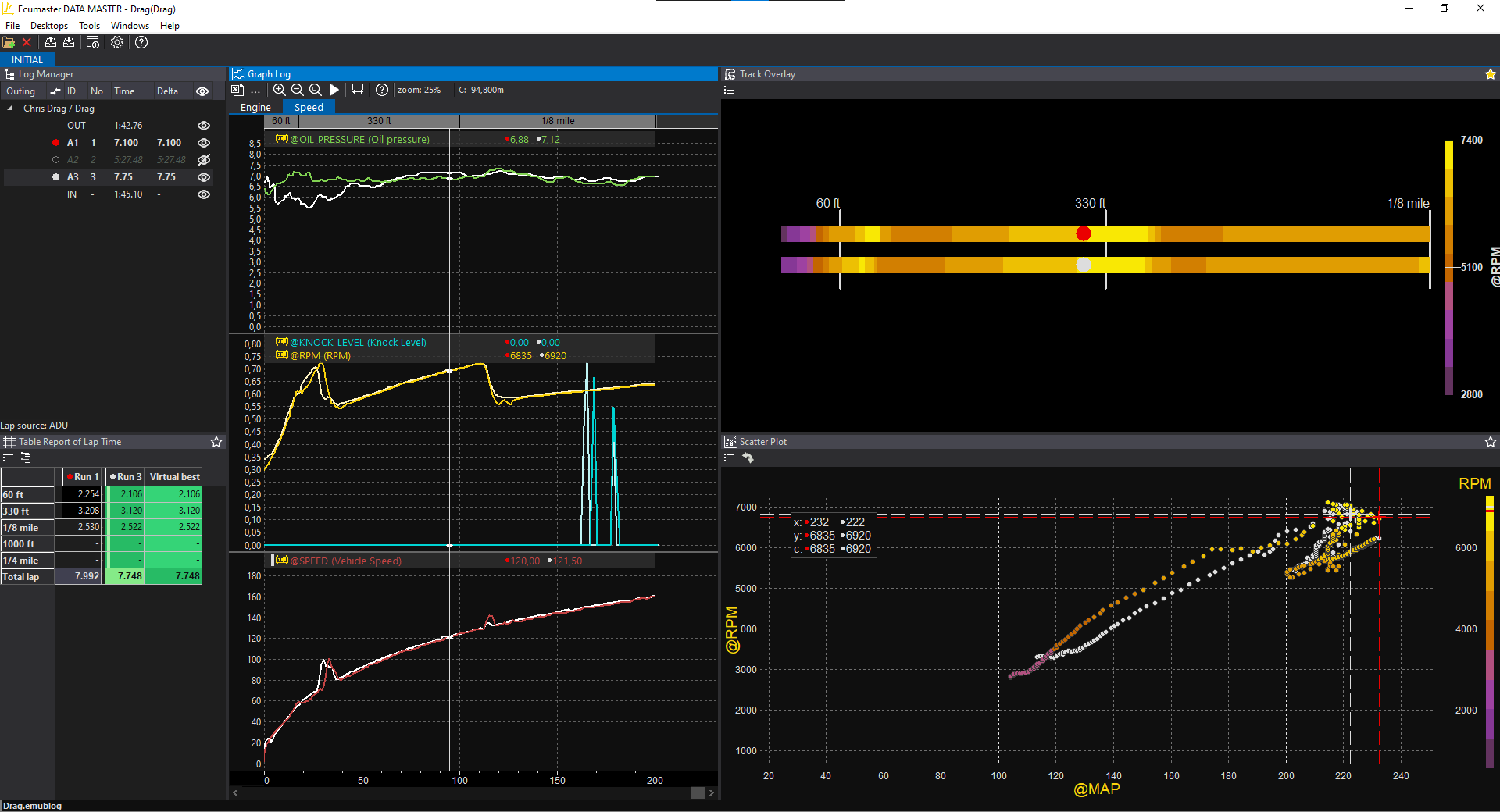Open the Graph Log ellipsis menu

click(255, 91)
